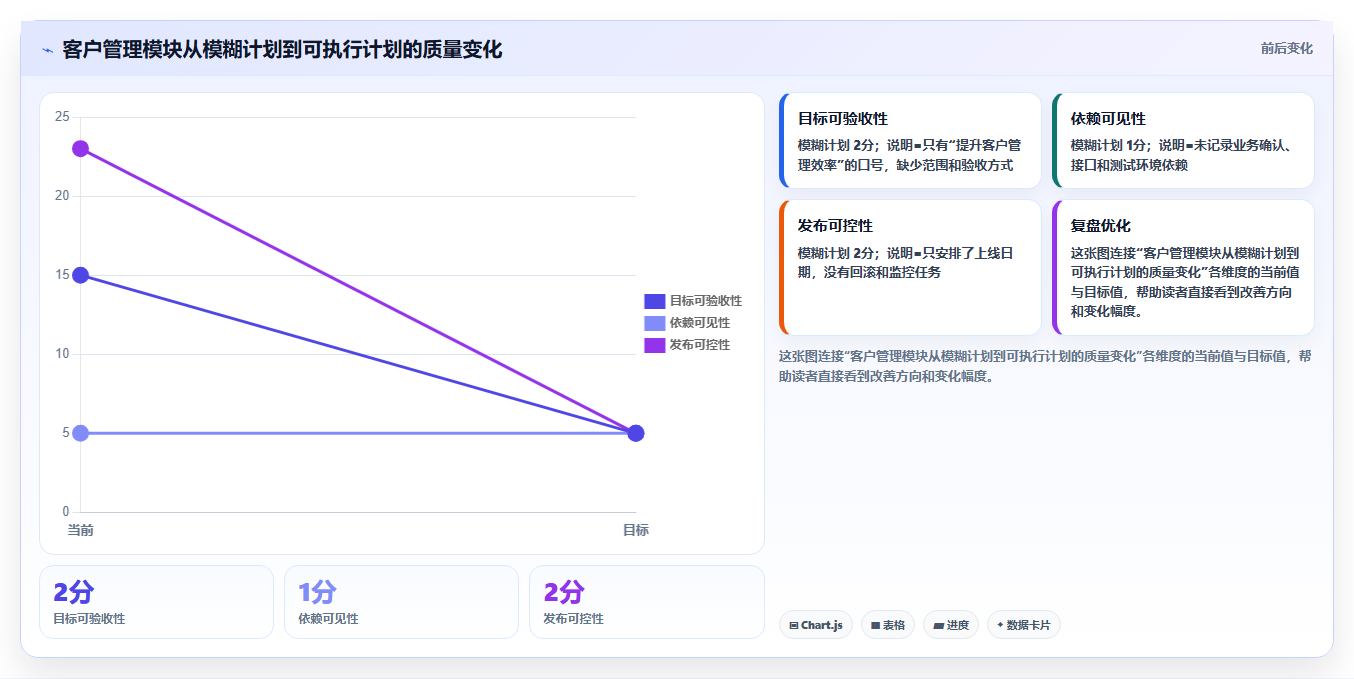Screen dimensions: 1354x679
Task: Click the 当前 axis label
Action: (80, 530)
